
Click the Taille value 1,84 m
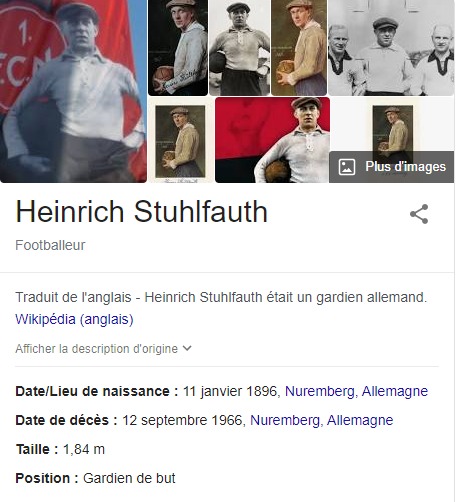(84, 449)
